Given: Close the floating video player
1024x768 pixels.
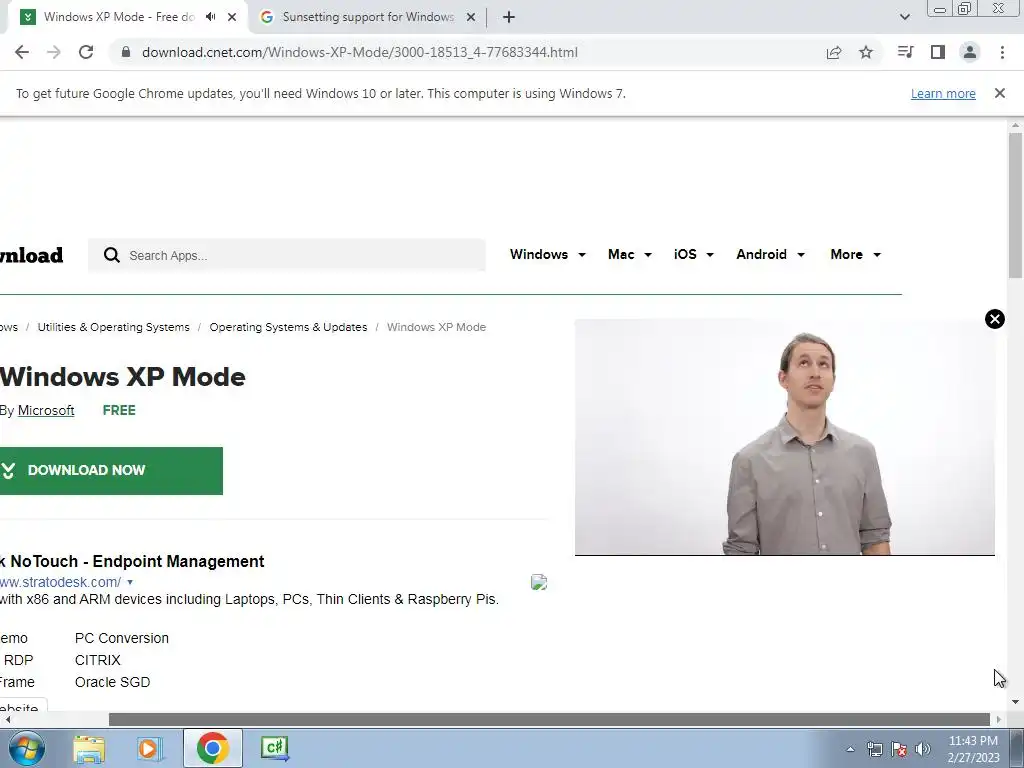Looking at the screenshot, I should click(x=994, y=319).
